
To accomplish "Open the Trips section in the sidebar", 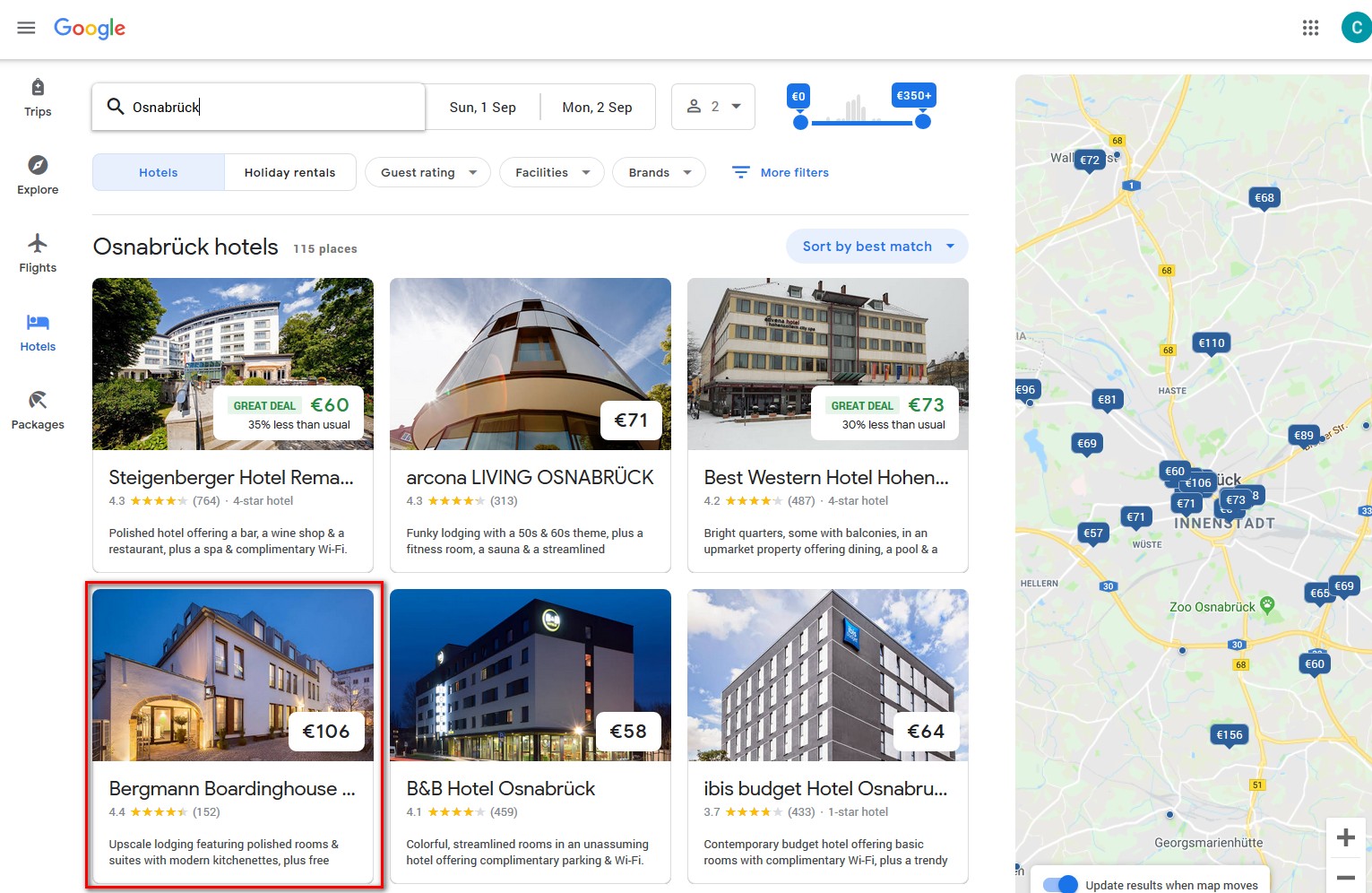I will [37, 96].
